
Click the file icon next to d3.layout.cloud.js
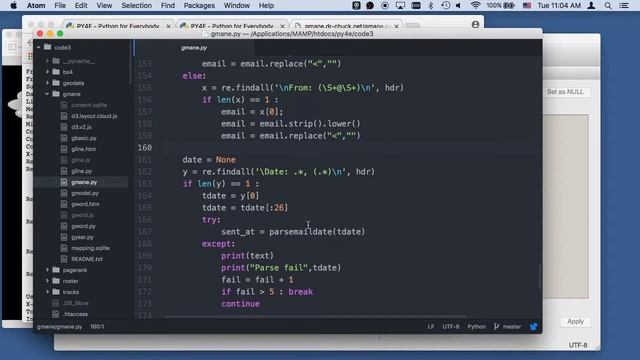coord(64,116)
